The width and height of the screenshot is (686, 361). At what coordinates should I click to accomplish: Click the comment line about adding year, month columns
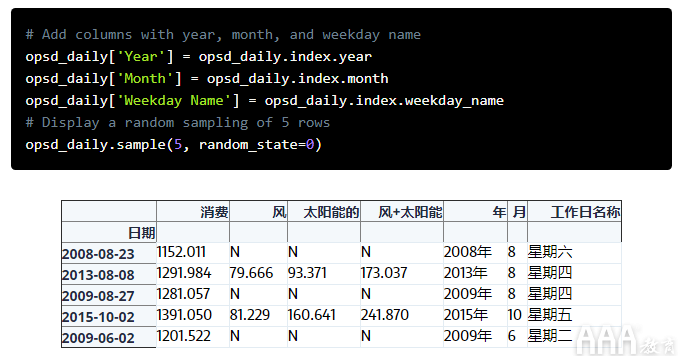pyautogui.click(x=223, y=35)
